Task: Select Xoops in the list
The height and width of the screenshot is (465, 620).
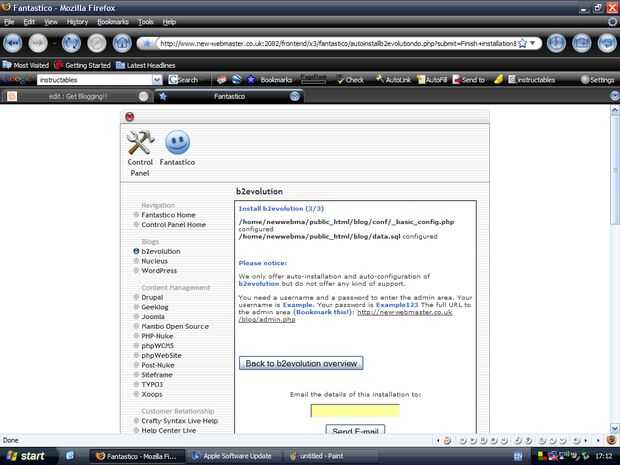Action: pyautogui.click(x=152, y=394)
